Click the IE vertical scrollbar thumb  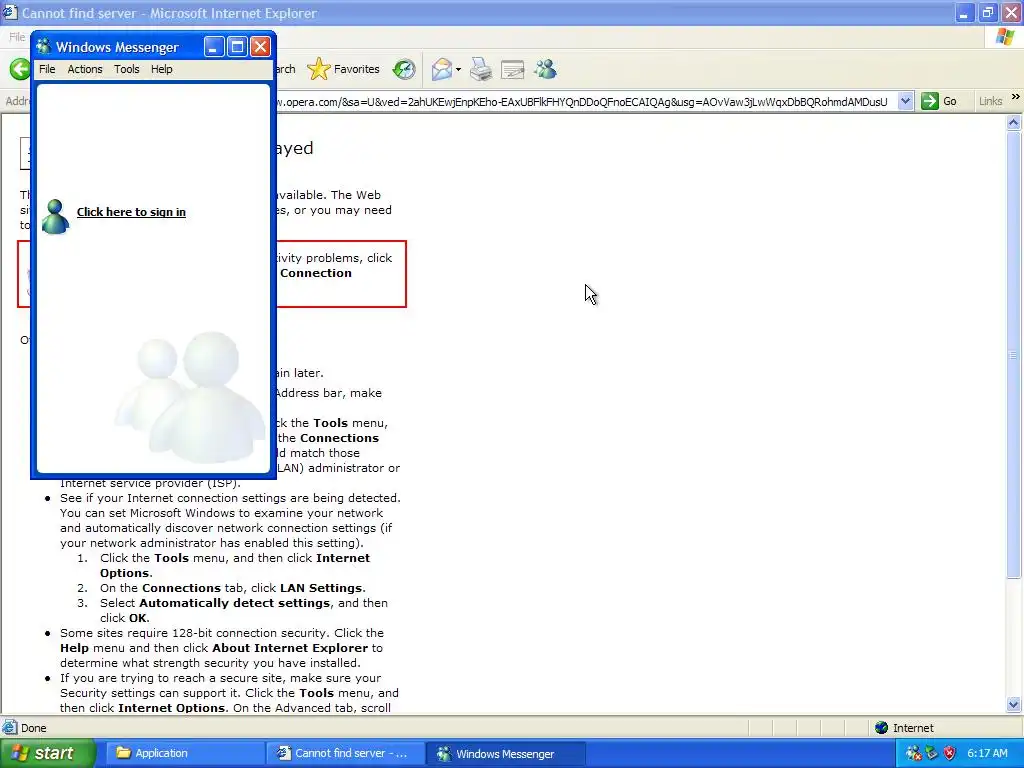(x=1014, y=355)
